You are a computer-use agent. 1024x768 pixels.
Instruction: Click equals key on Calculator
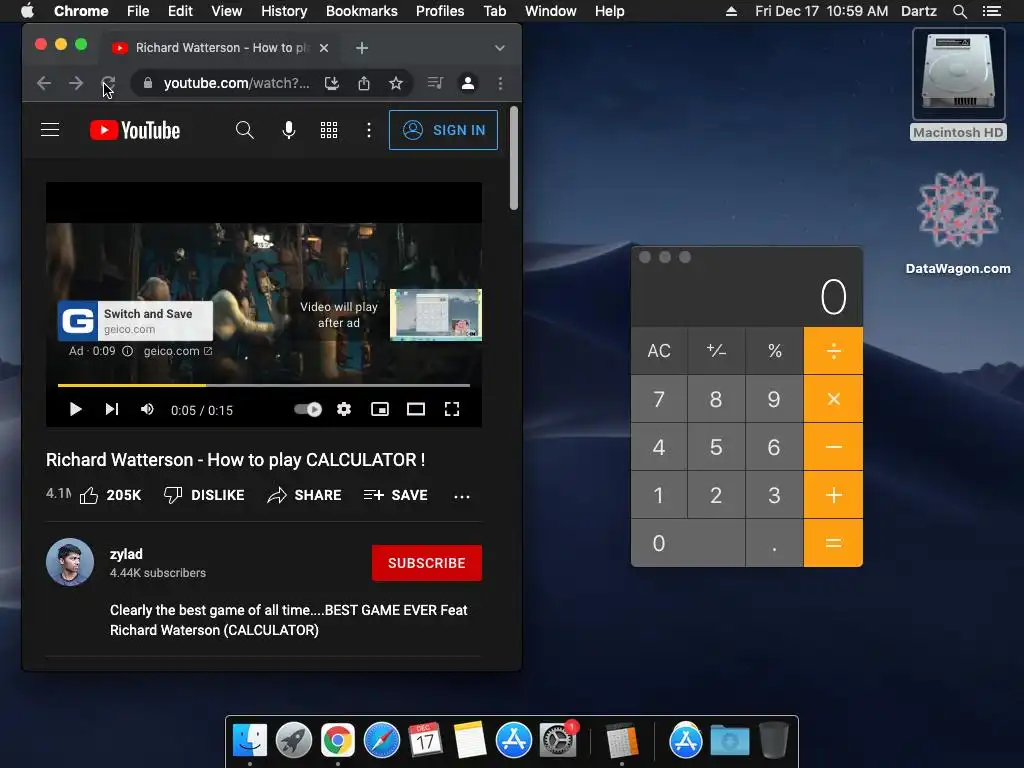coord(833,543)
